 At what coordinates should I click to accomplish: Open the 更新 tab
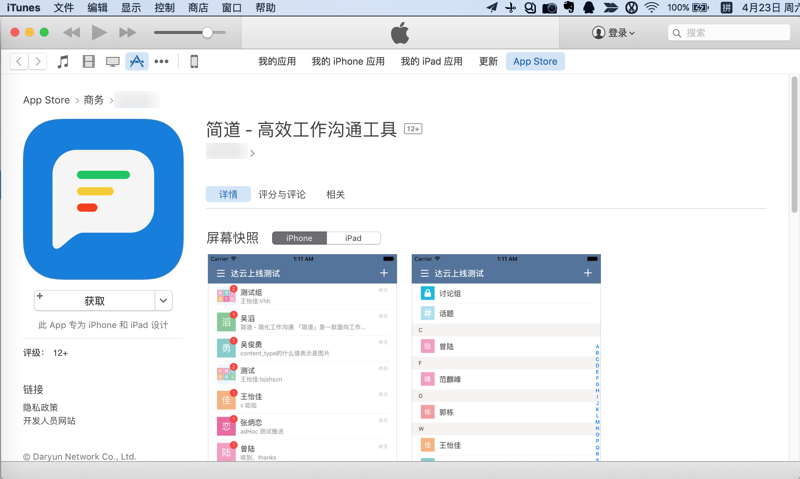488,62
